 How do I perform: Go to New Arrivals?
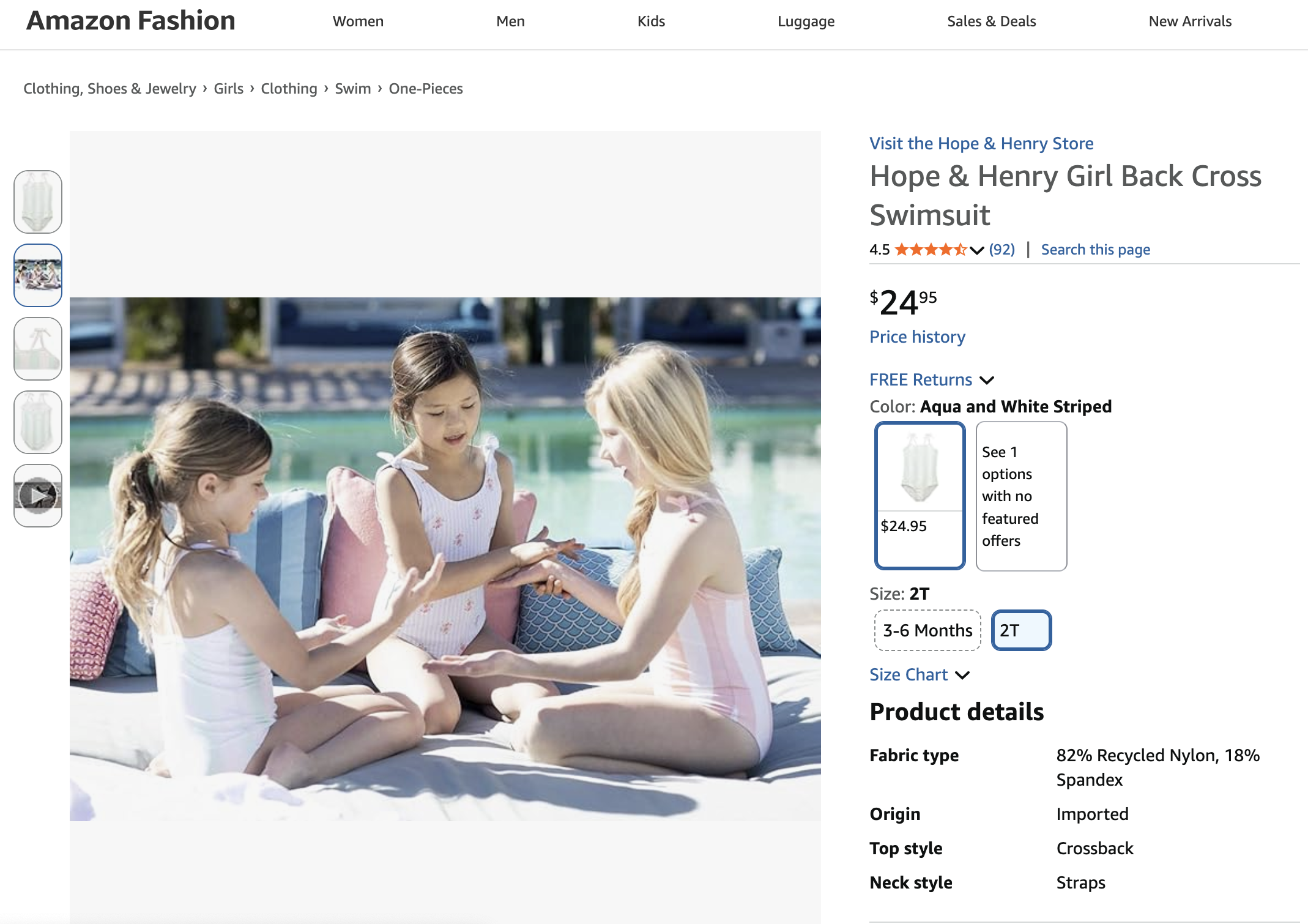click(x=1189, y=21)
